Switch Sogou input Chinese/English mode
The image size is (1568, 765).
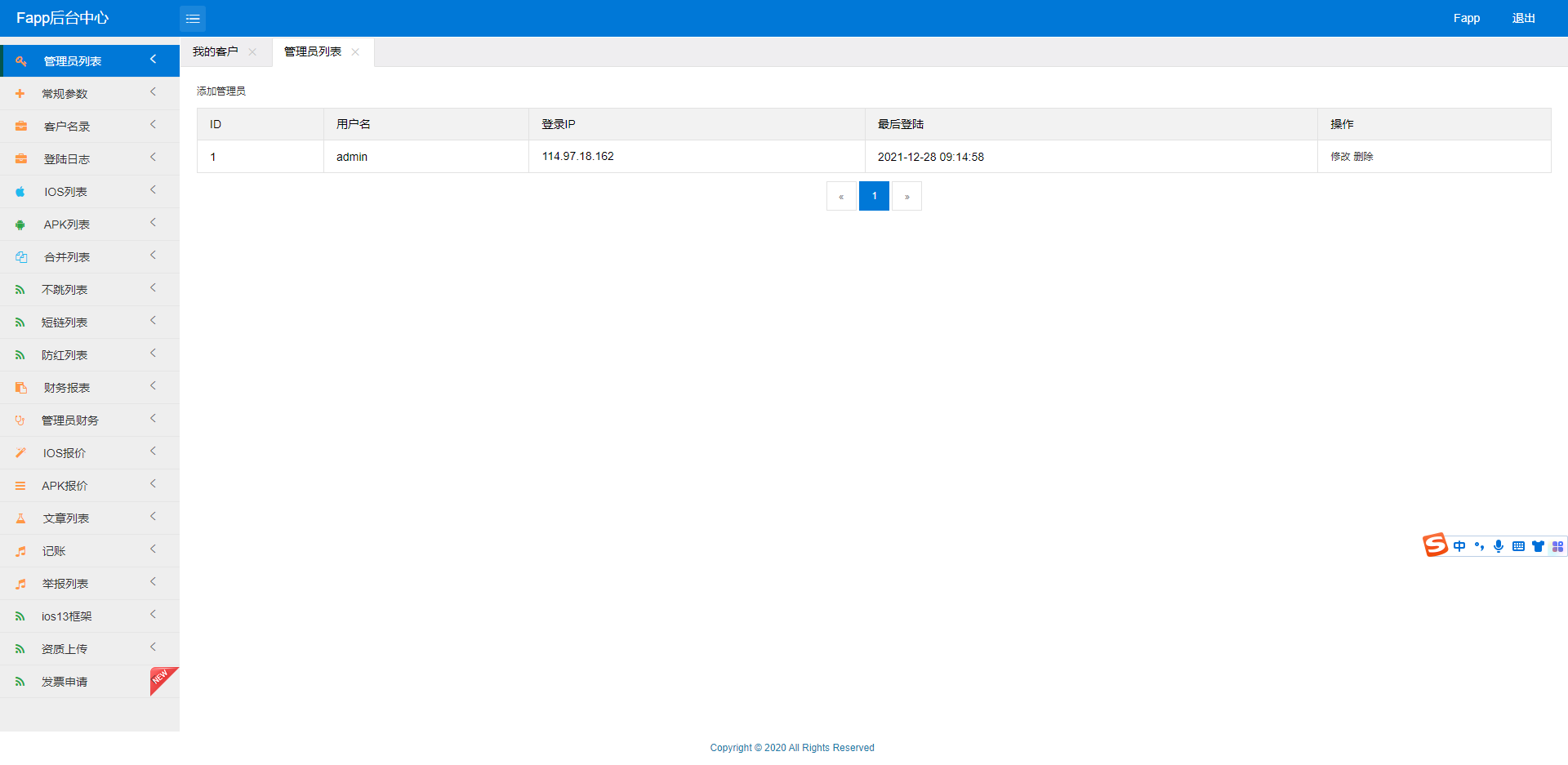tap(1459, 546)
